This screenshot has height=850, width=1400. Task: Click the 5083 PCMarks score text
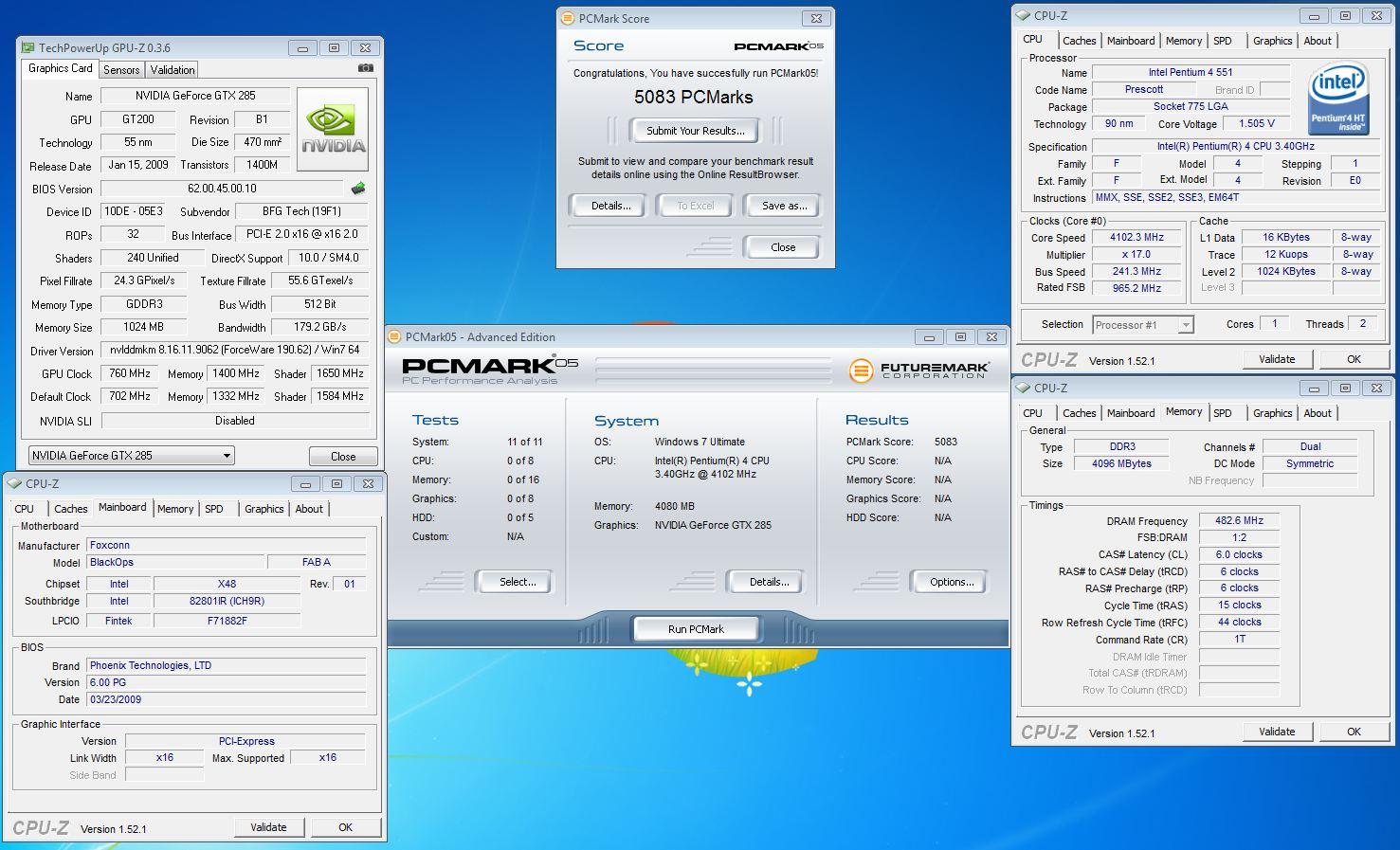694,97
